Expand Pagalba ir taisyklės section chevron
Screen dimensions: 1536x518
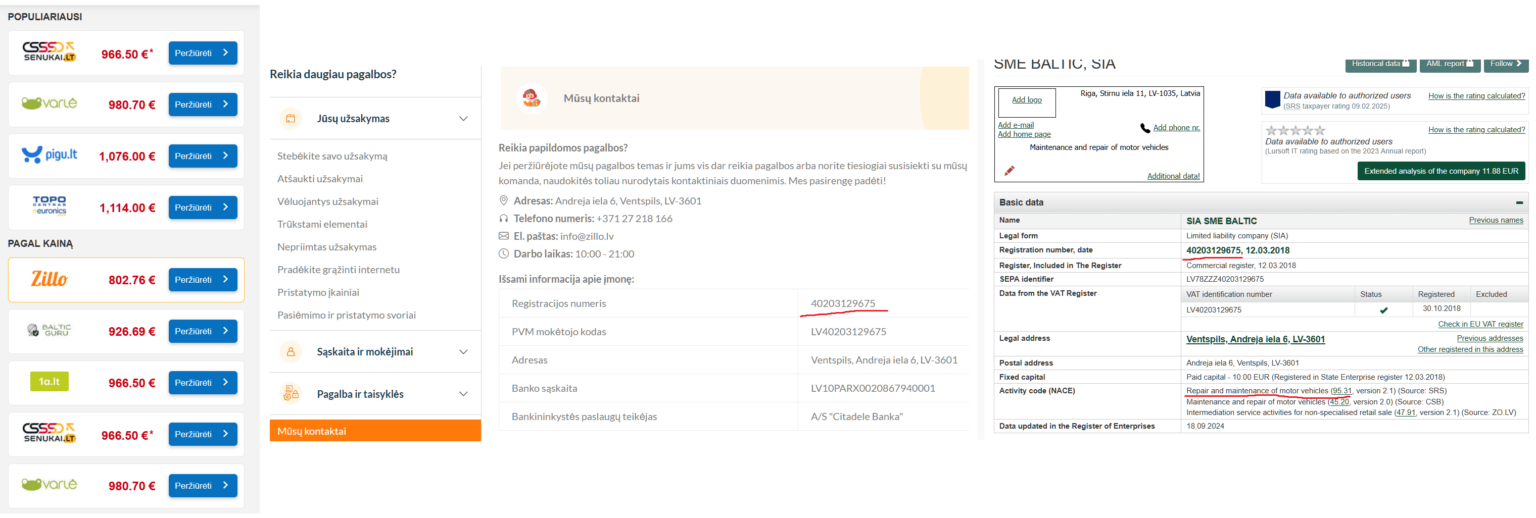(x=463, y=394)
